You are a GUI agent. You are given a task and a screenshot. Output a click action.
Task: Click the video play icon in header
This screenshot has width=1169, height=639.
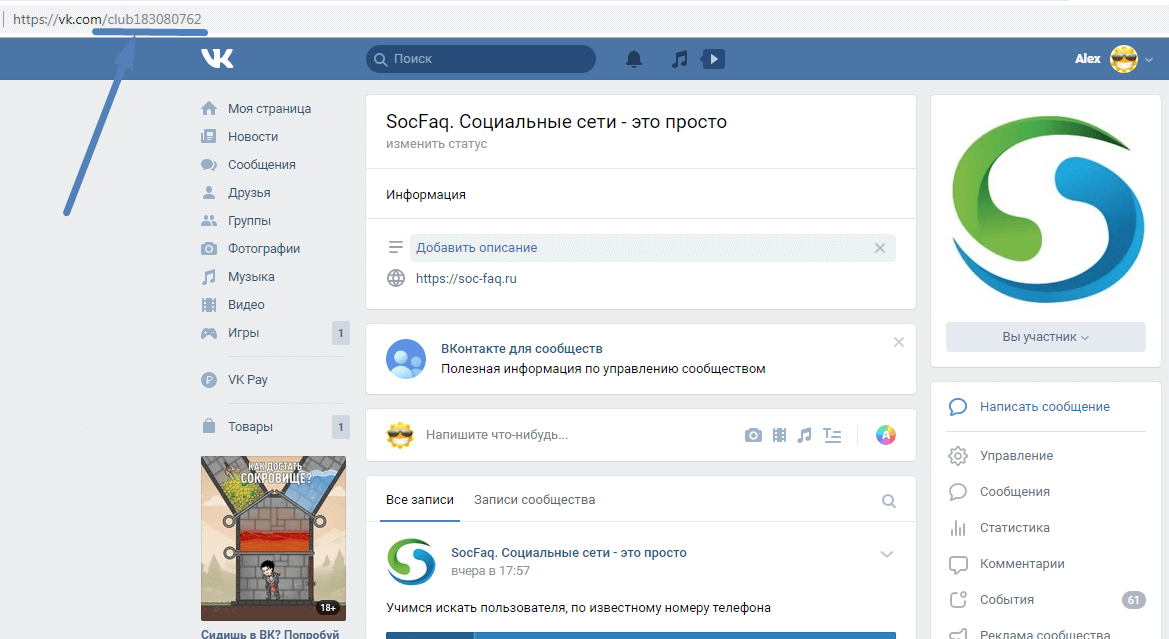(x=713, y=59)
